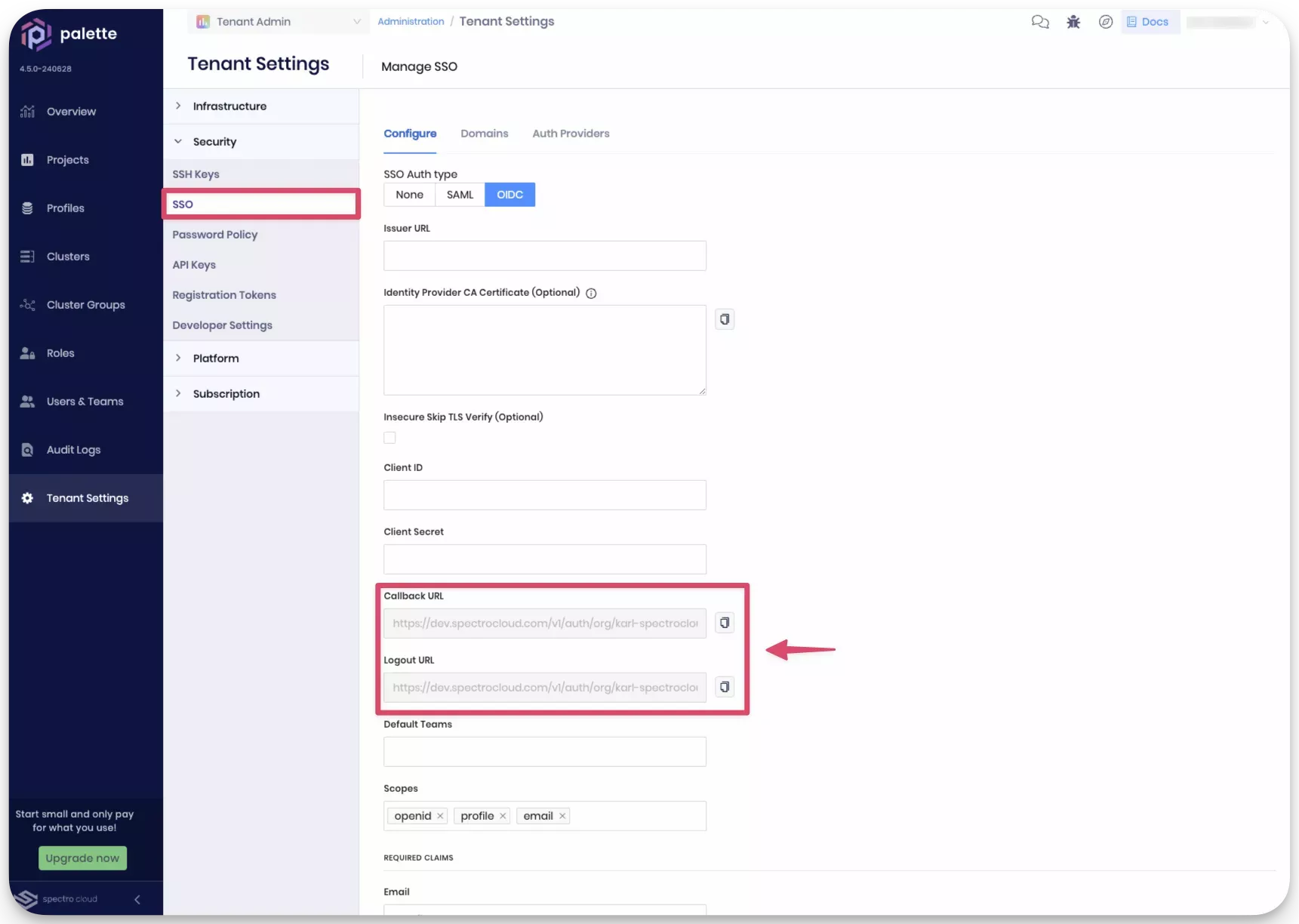Copy the Identity Provider CA Certificate

(724, 319)
